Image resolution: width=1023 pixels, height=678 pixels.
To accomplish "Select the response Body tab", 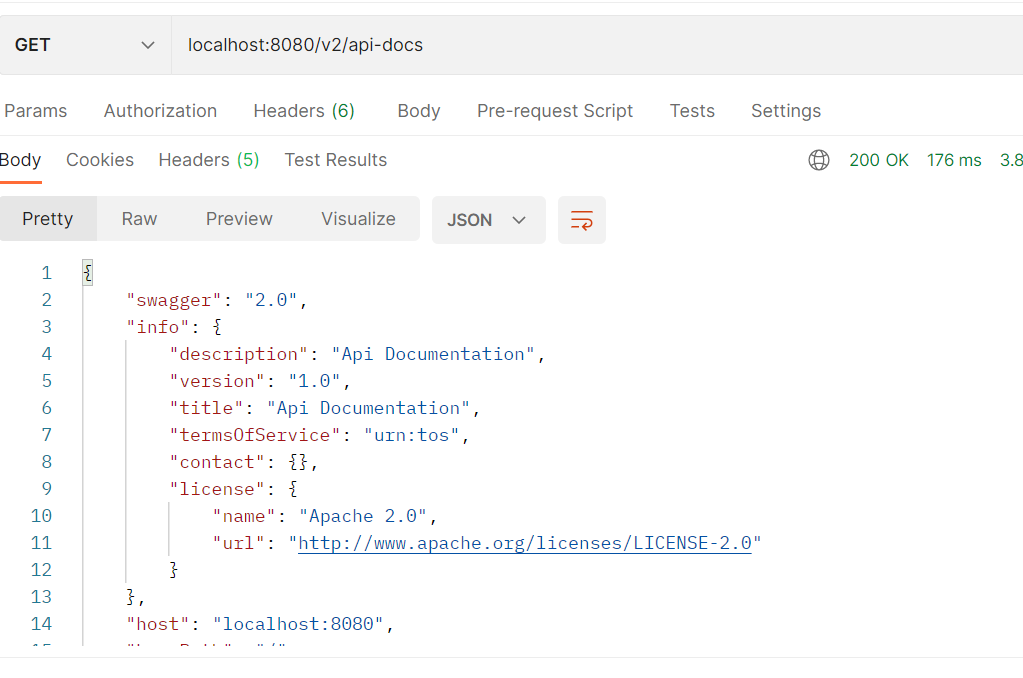I will 20,160.
